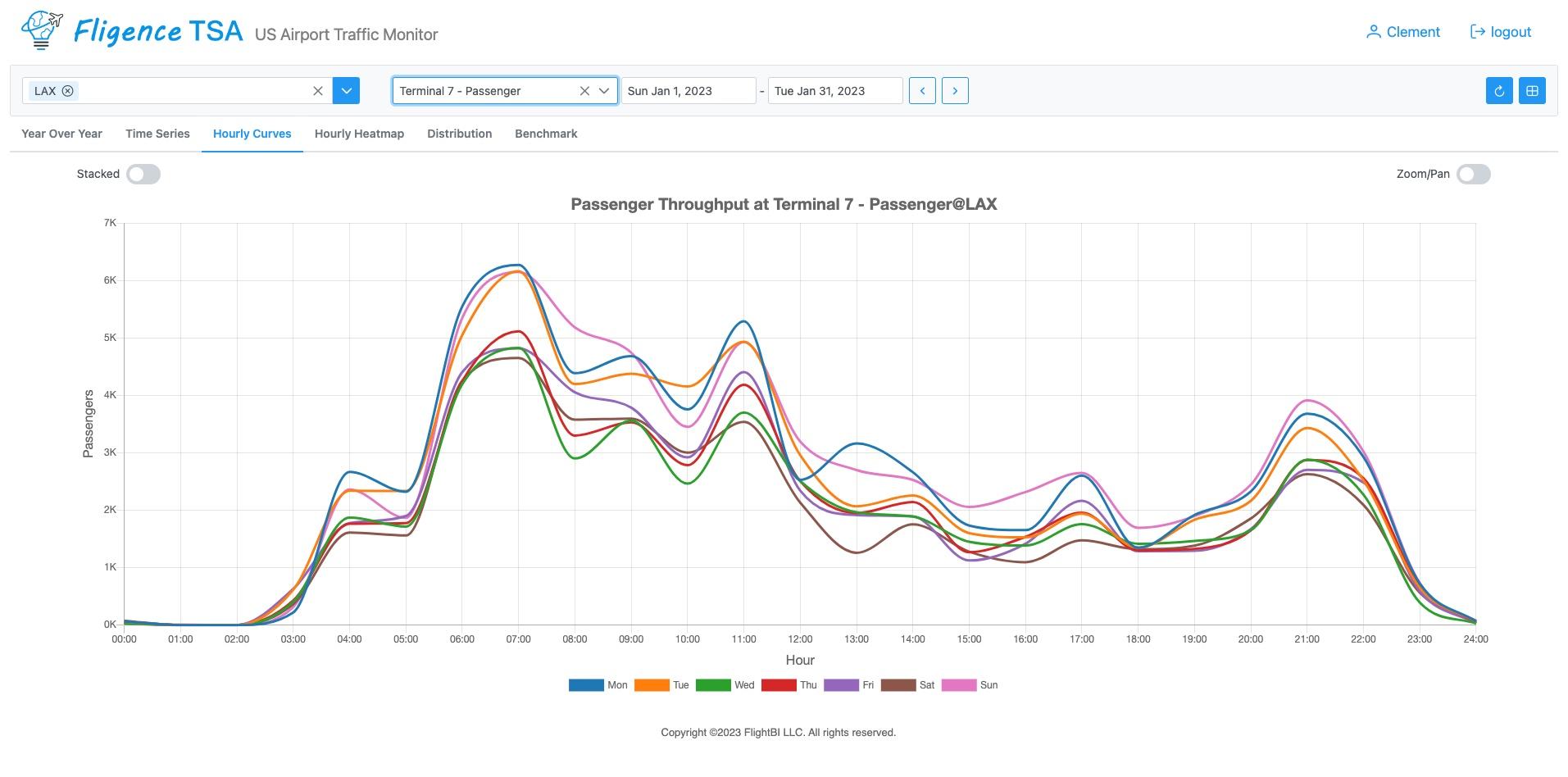Remove the LAX filter chip with its X
Screen dimensions: 1568x777
point(69,90)
